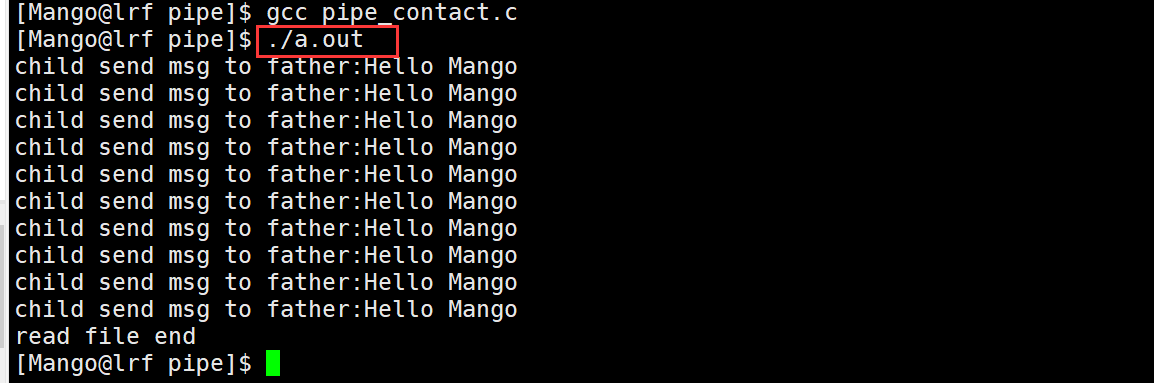Click the word "read" in final output

point(42,337)
